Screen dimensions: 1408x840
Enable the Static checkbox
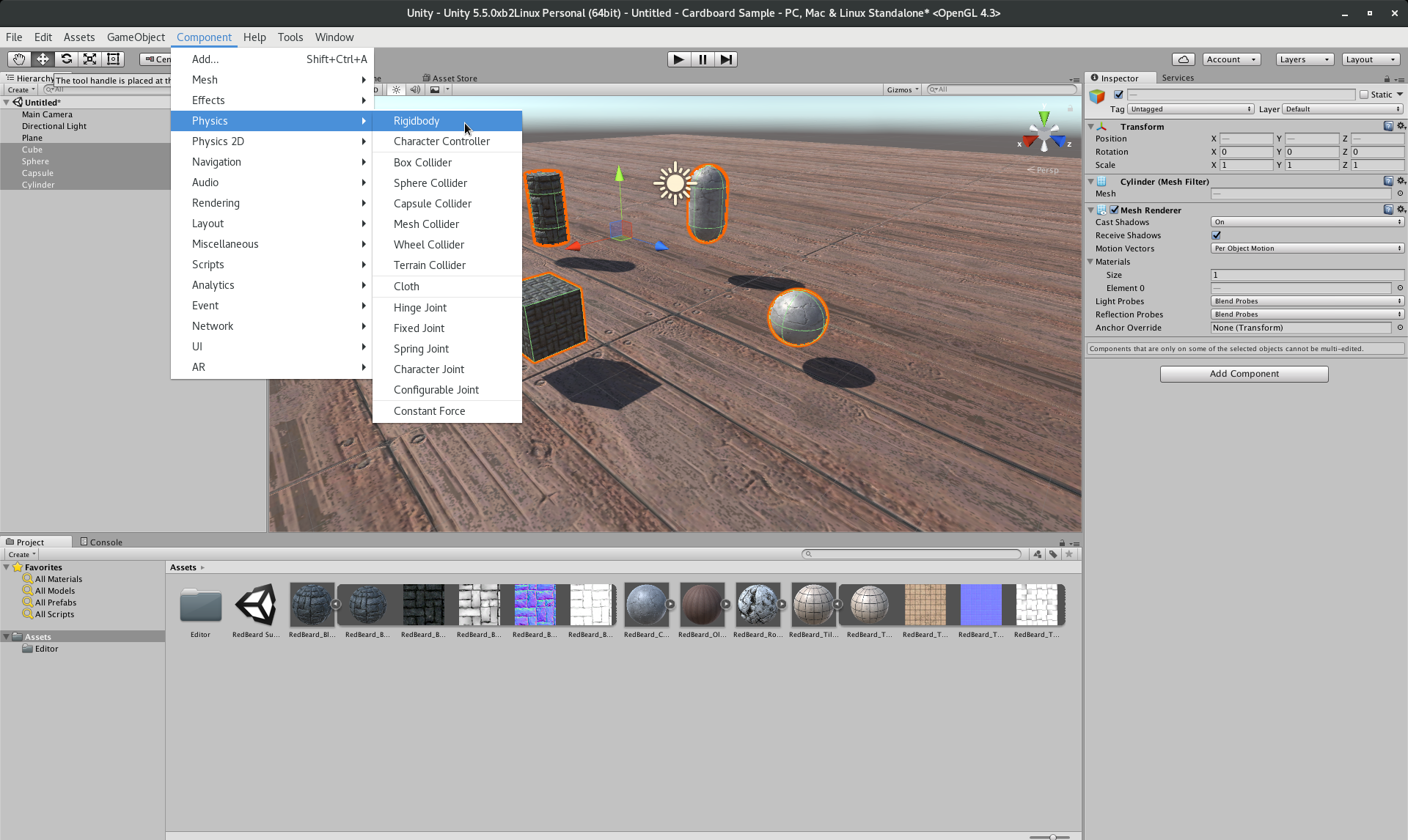[1364, 95]
